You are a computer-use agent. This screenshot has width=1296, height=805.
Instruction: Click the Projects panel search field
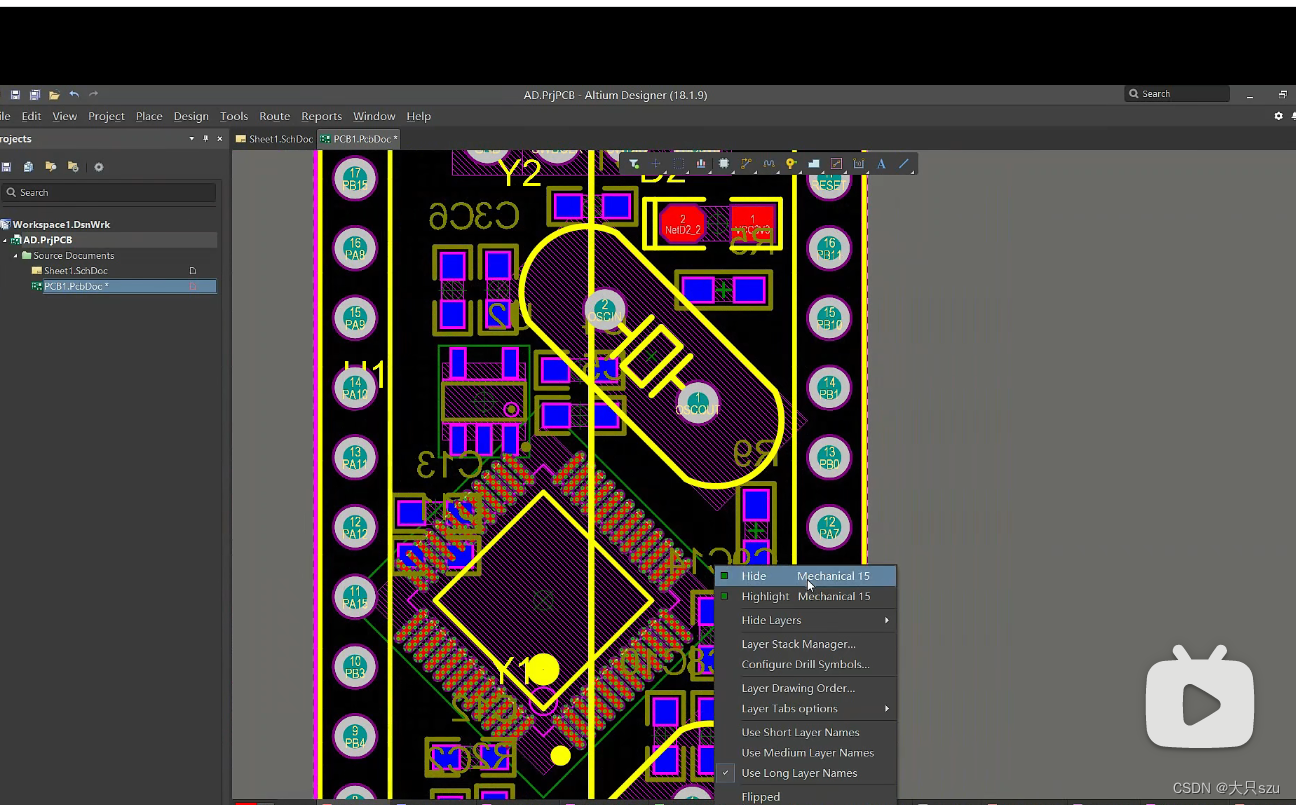click(x=108, y=193)
